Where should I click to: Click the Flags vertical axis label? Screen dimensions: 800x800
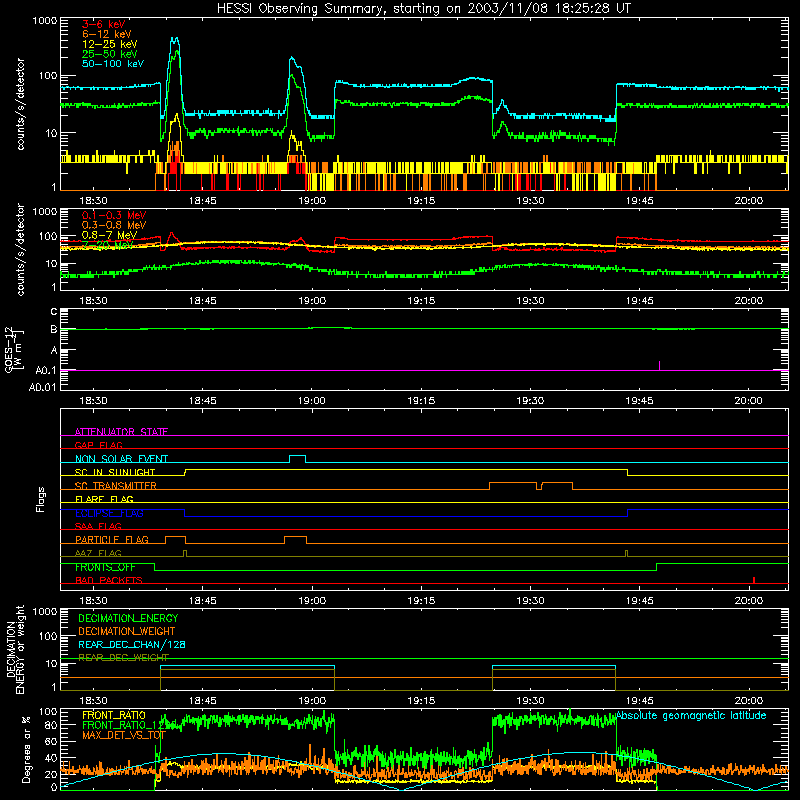[x=40, y=499]
